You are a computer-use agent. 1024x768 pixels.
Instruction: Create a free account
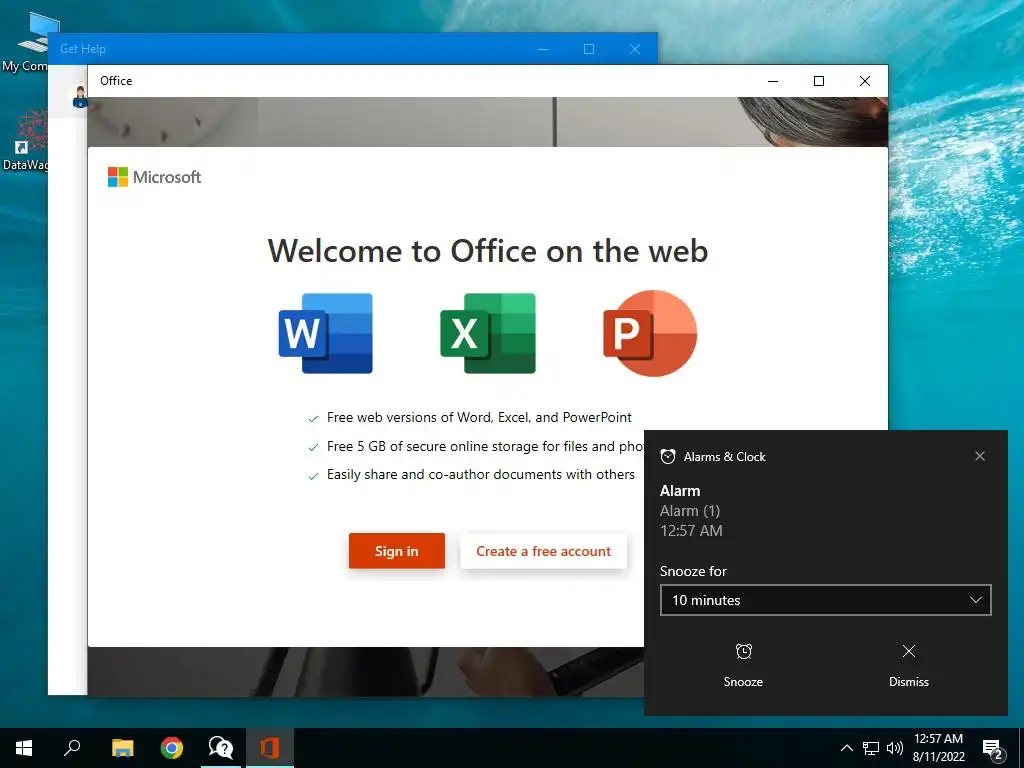[543, 551]
